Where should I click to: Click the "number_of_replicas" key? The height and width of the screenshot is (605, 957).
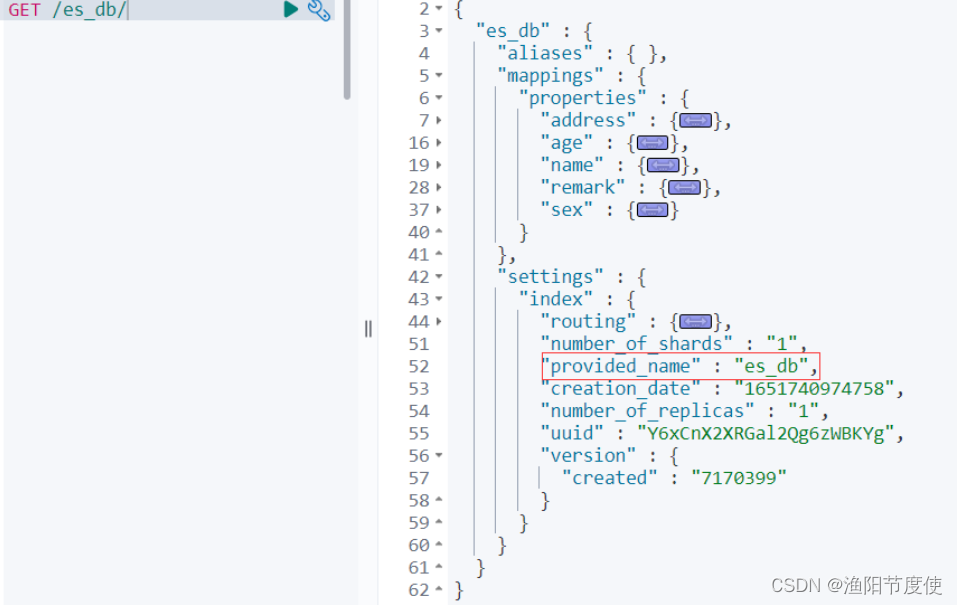coord(647,411)
